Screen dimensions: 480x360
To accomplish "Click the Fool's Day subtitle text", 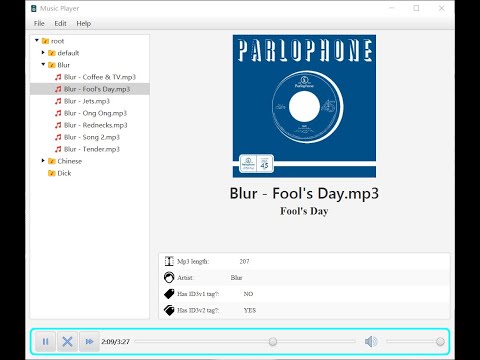I will [x=304, y=211].
